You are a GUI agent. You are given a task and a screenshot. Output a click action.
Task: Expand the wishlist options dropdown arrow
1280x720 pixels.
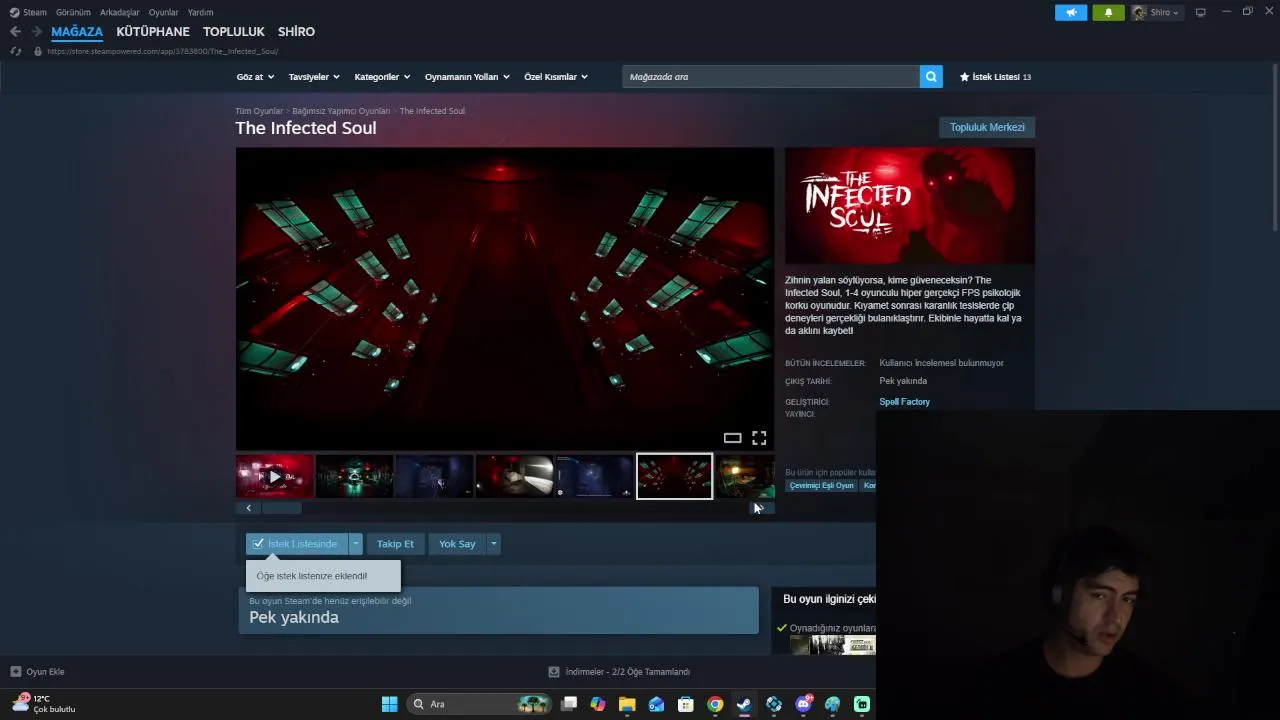point(355,544)
